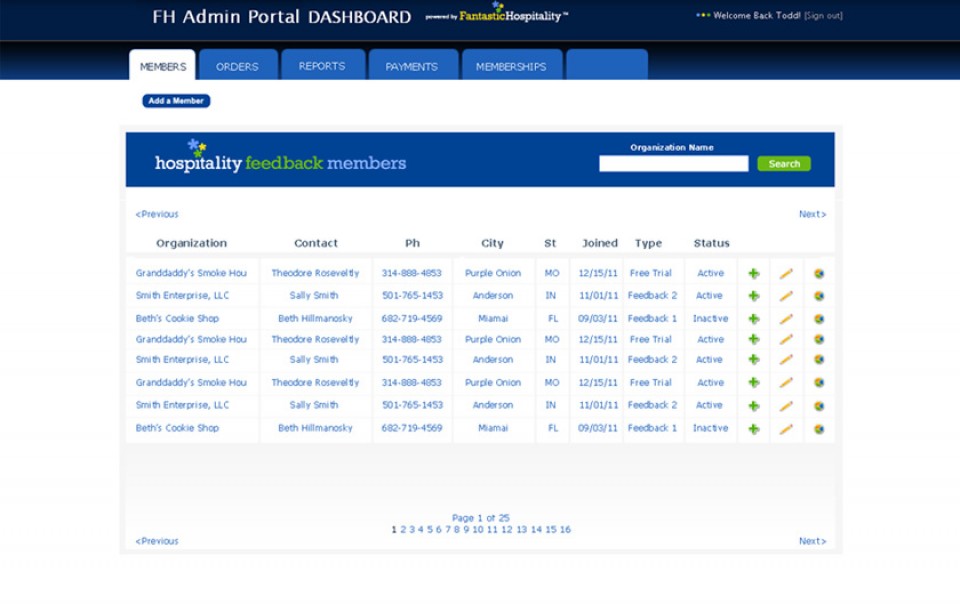
Task: Open the REPORTS tab
Action: click(x=322, y=66)
